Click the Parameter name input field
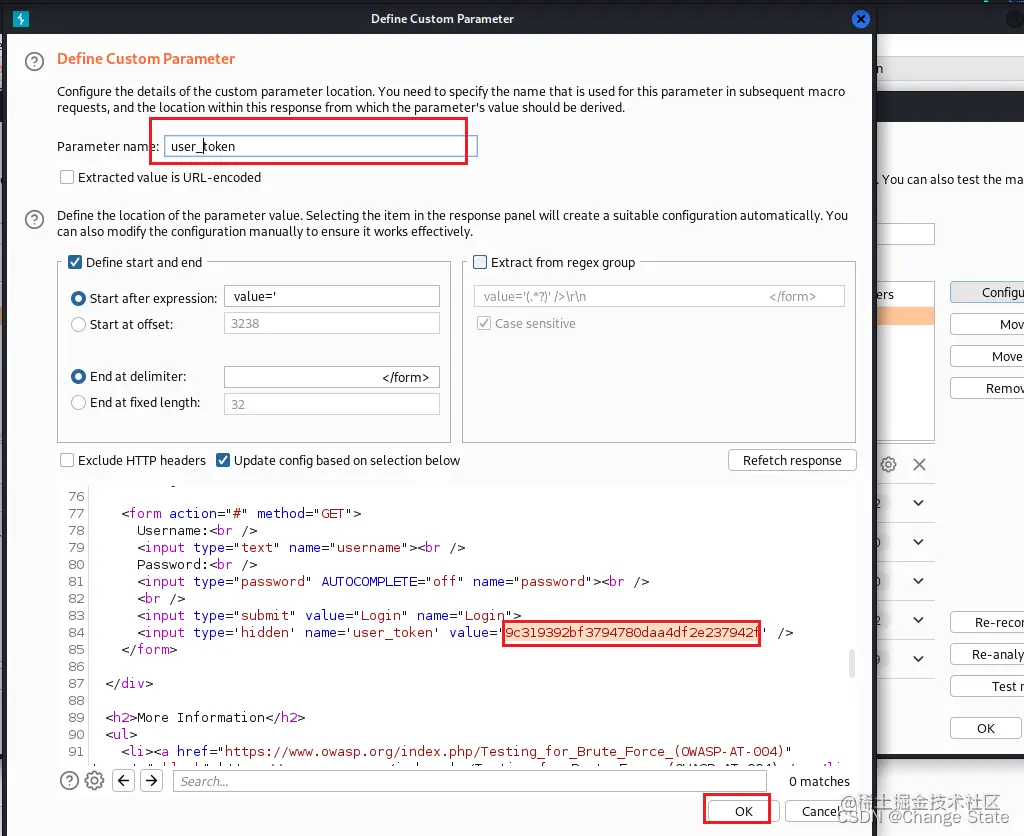The image size is (1024, 836). (x=321, y=146)
